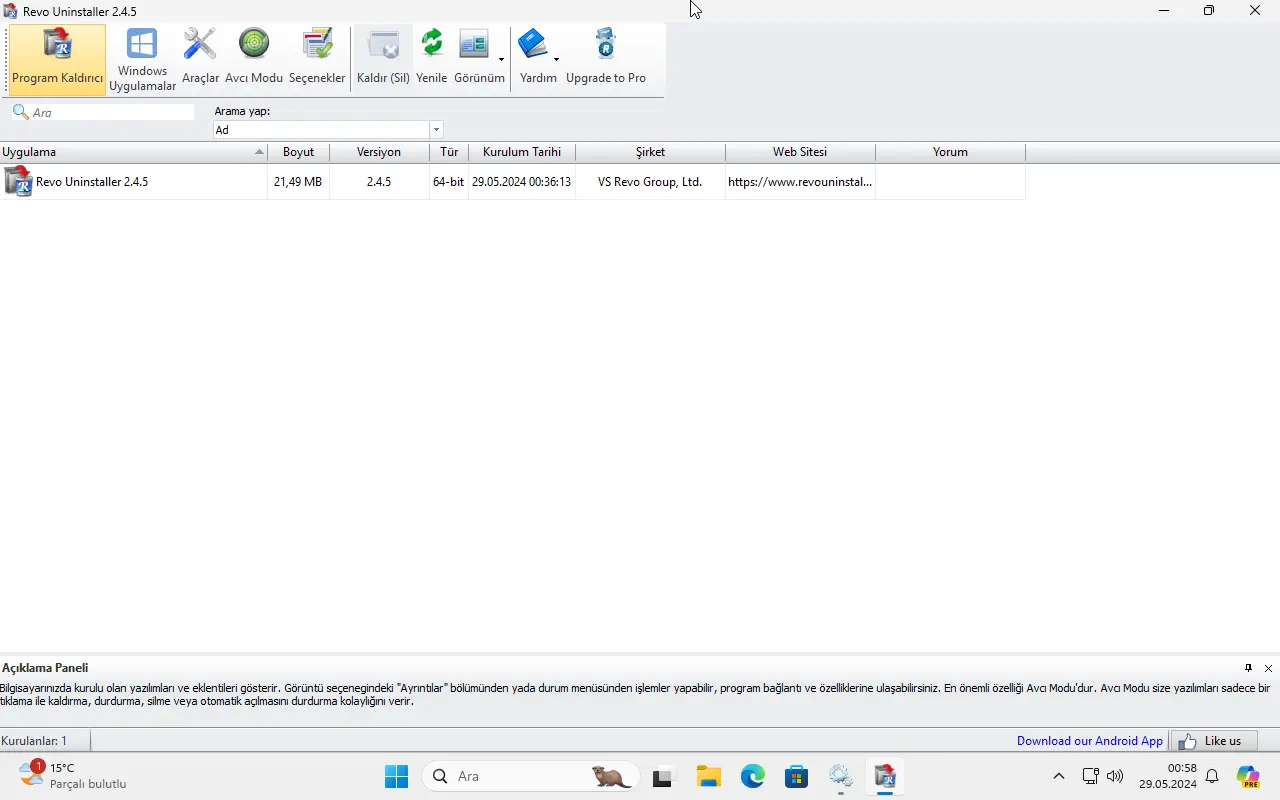Viewport: 1280px width, 800px height.
Task: Open the gear app icon on taskbar
Action: pyautogui.click(x=841, y=776)
